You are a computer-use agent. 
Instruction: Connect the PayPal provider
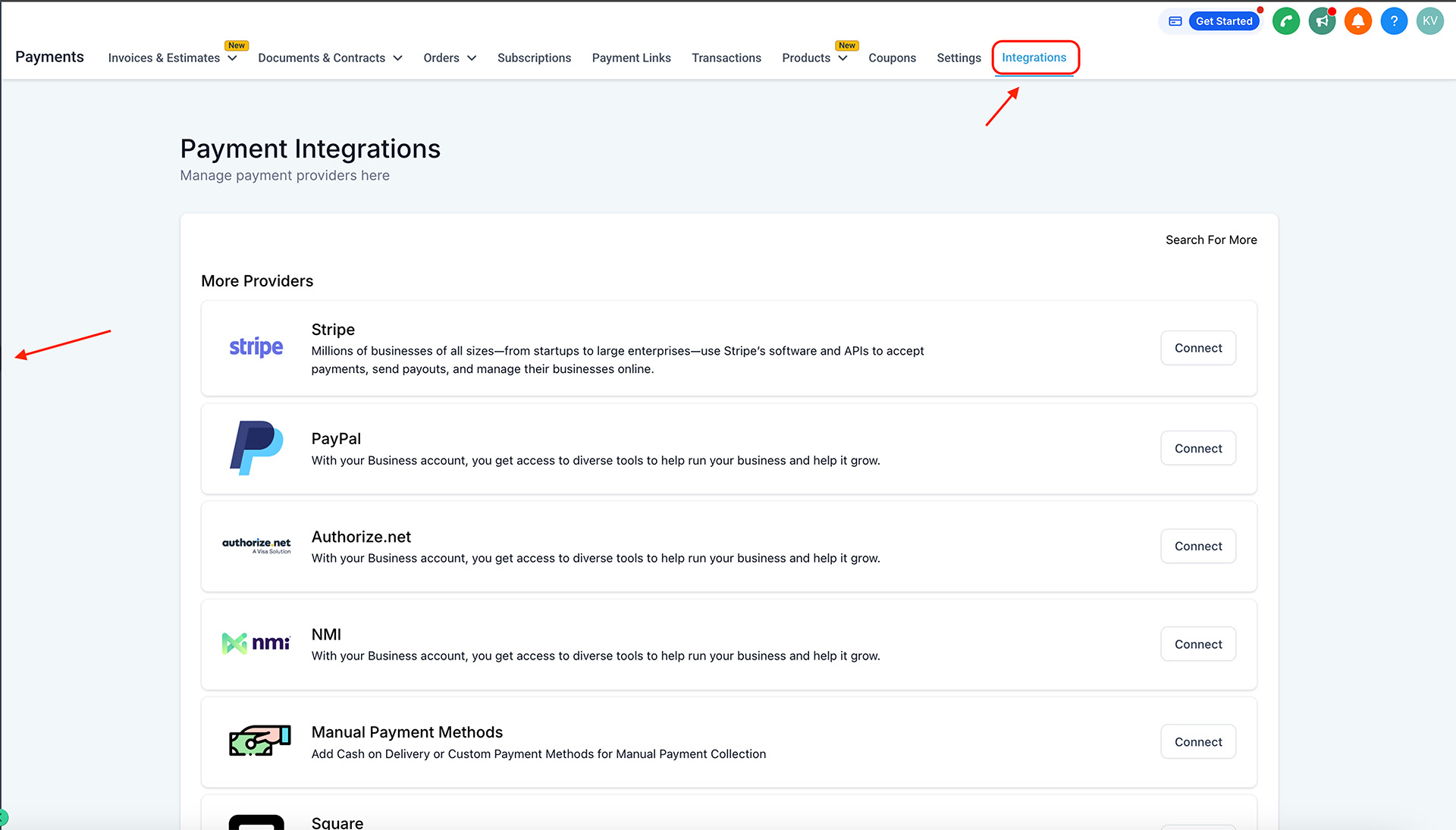pos(1198,448)
